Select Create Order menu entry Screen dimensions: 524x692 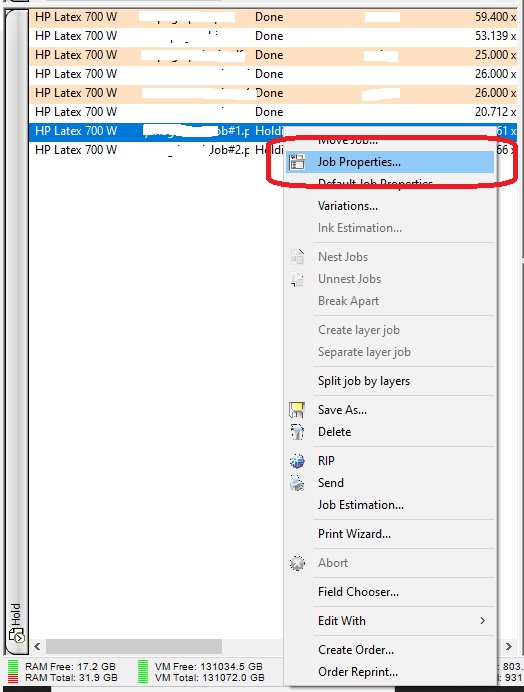pos(356,650)
